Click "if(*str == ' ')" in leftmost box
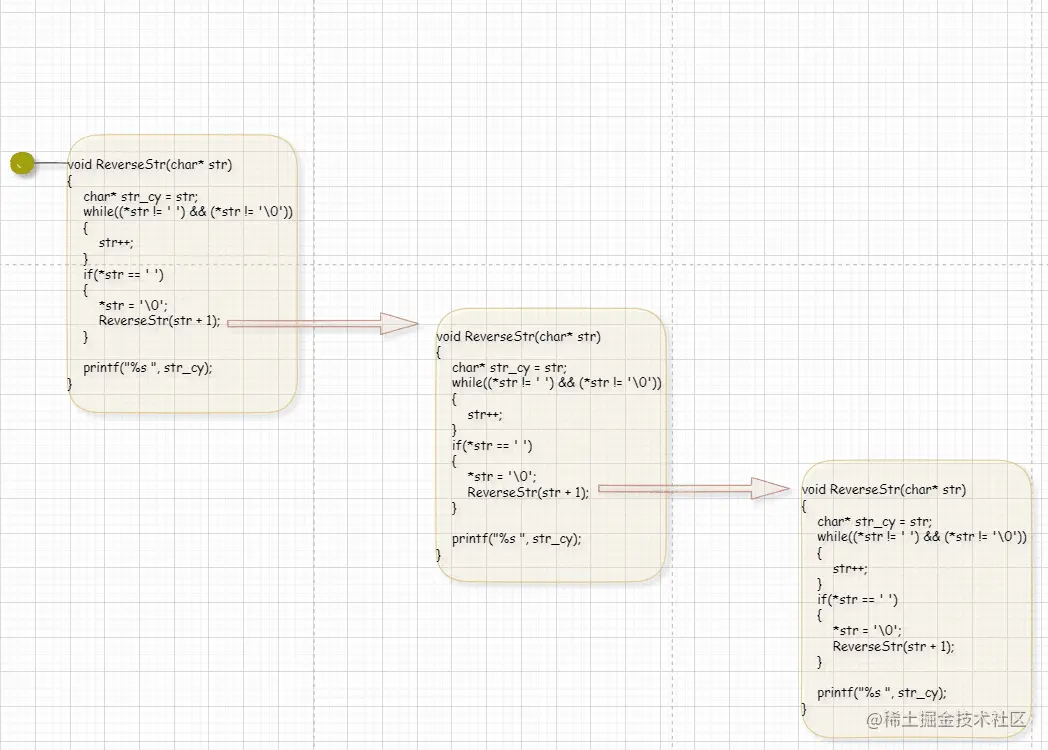Screen dimensions: 1048x750 coord(124,274)
